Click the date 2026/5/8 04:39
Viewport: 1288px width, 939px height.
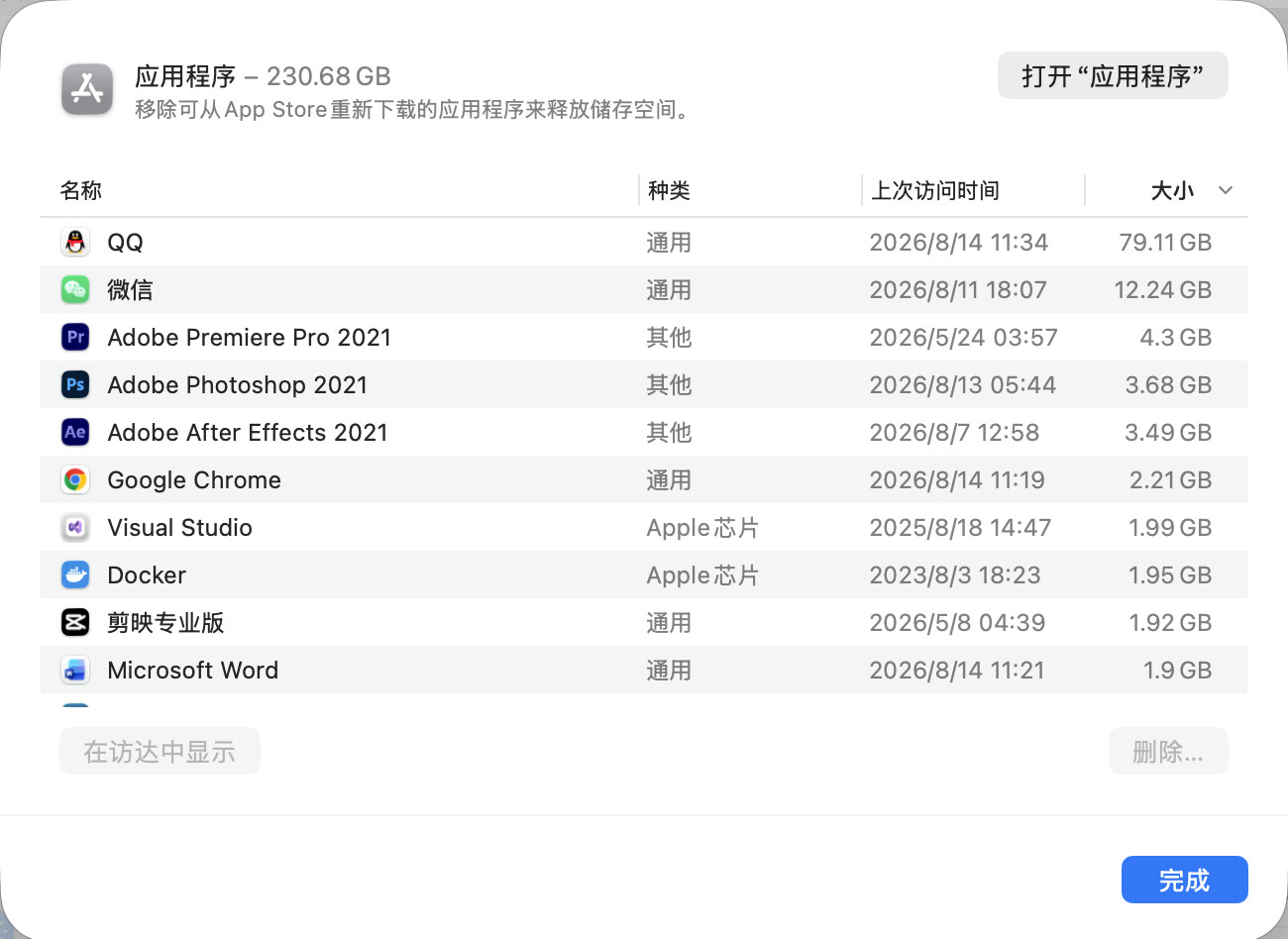tap(957, 622)
